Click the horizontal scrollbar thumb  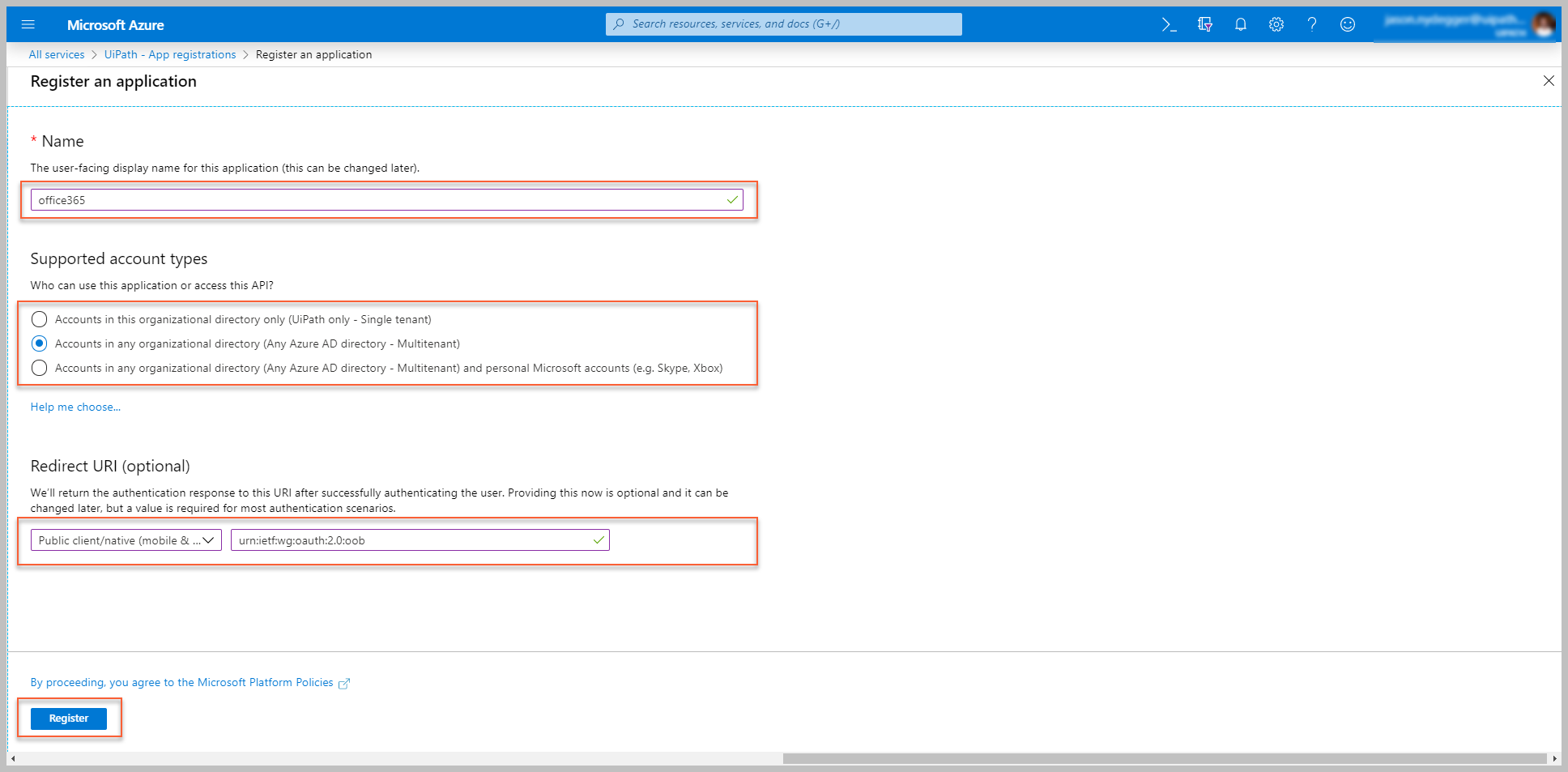coord(1165,759)
